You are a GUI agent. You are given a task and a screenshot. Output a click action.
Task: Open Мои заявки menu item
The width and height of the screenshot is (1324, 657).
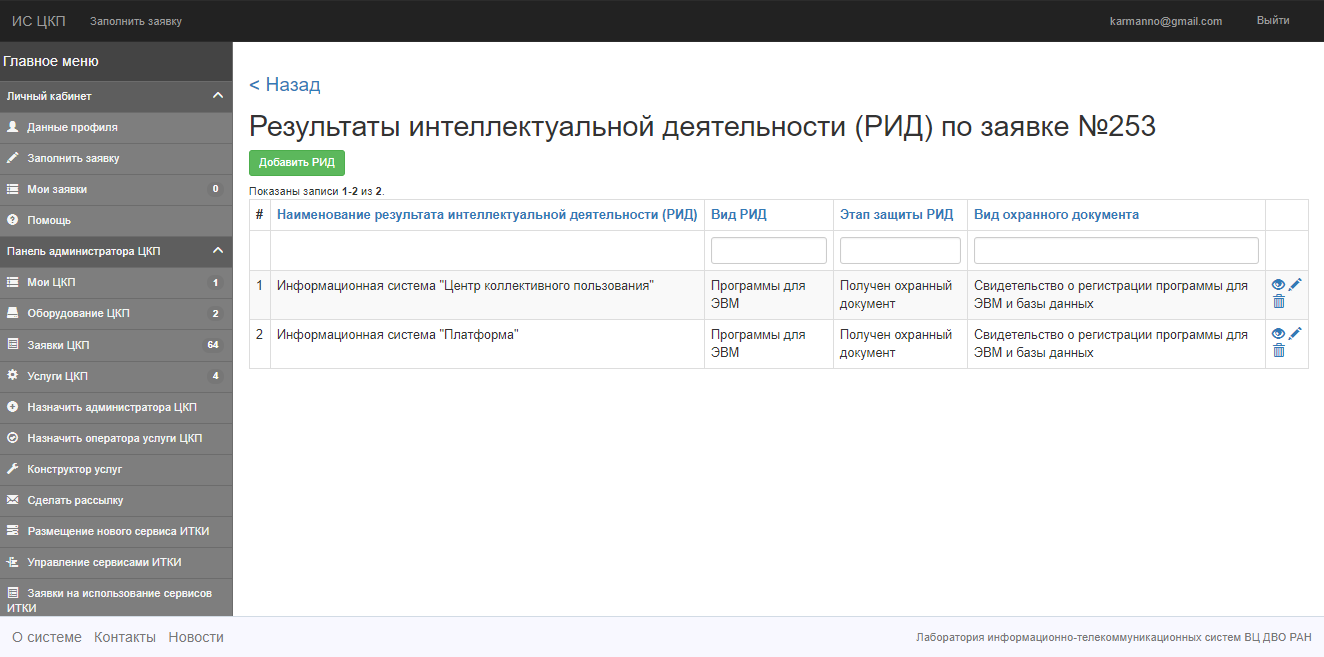coord(116,189)
